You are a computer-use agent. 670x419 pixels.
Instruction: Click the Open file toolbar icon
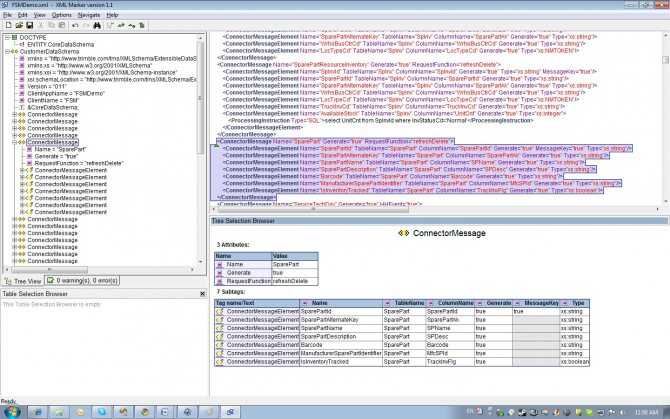(x=19, y=25)
